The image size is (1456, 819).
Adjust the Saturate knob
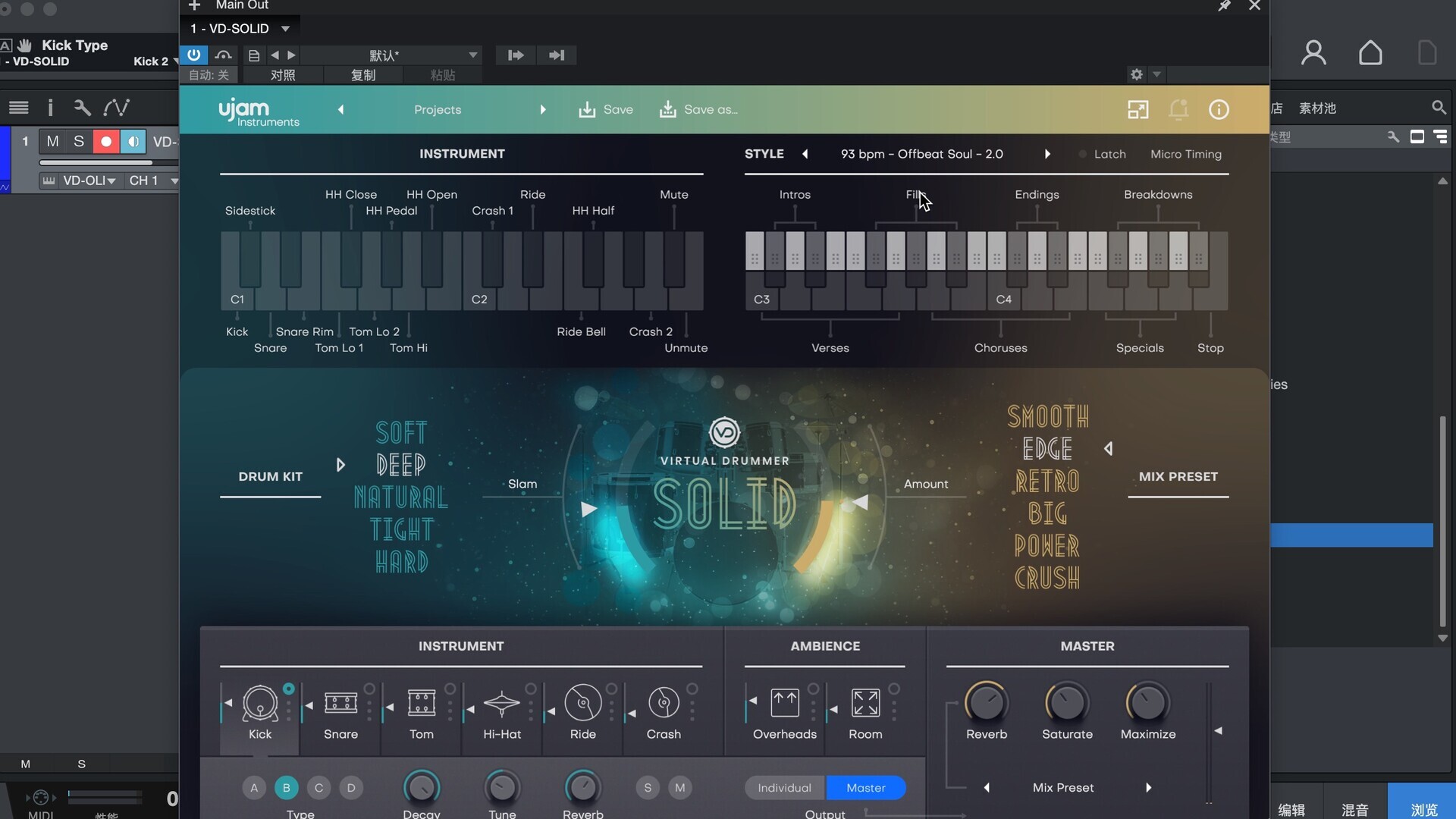point(1067,703)
